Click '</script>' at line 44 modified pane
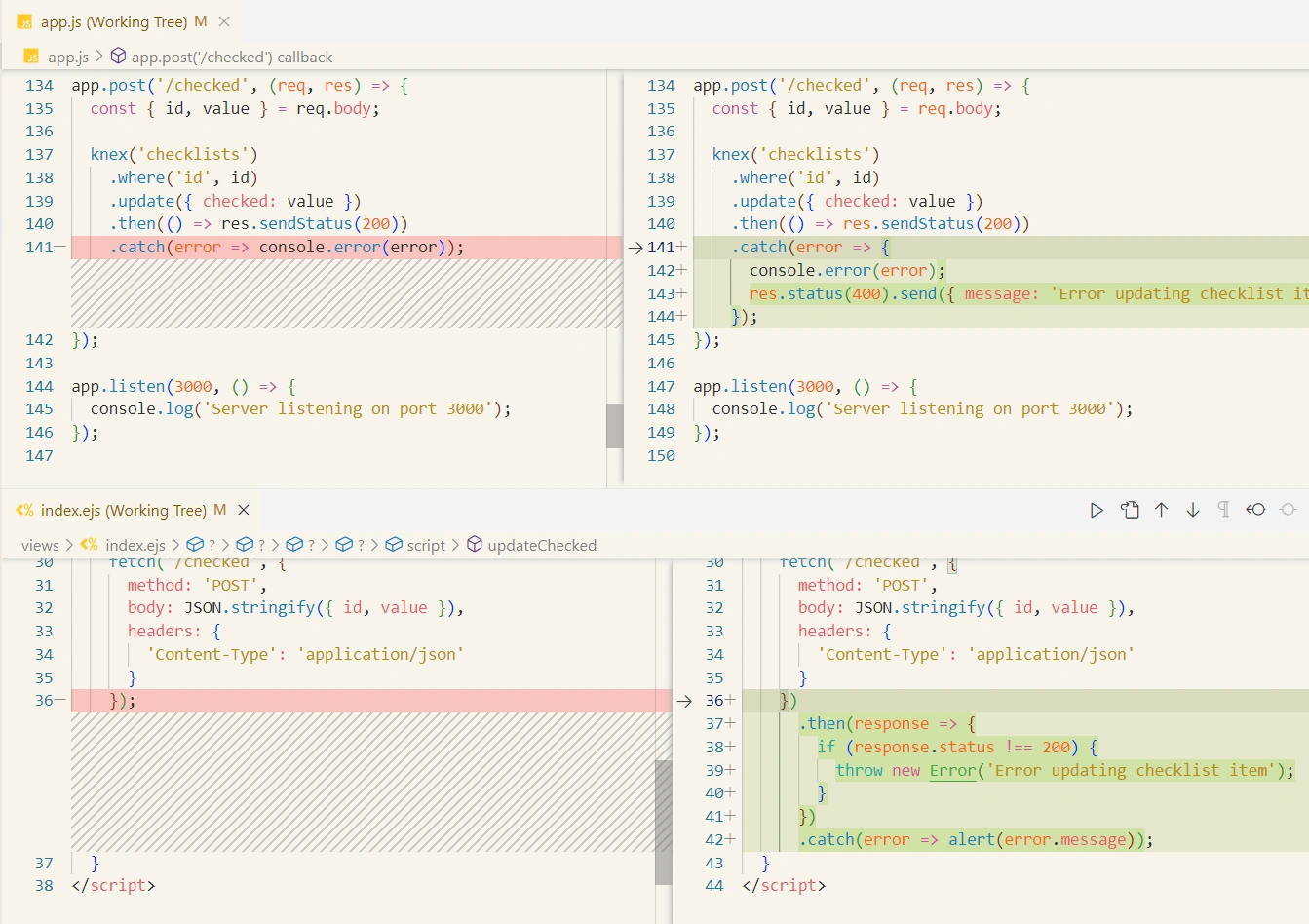The height and width of the screenshot is (924, 1309). [784, 886]
